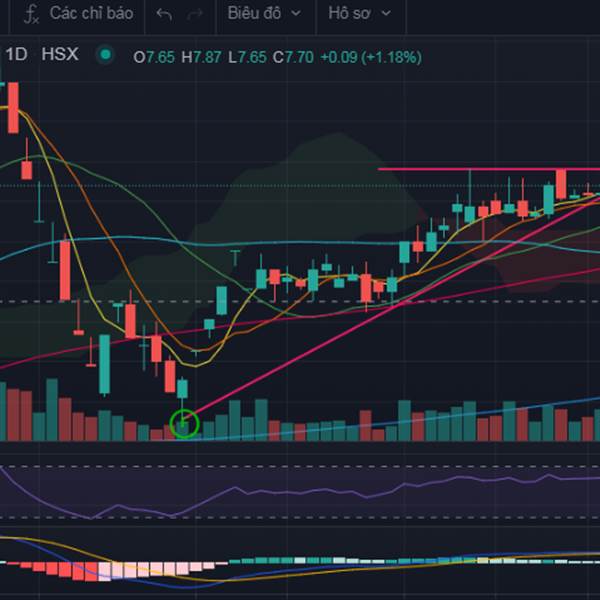Click the low price L7.65 value
This screenshot has height=600, width=600.
click(247, 57)
